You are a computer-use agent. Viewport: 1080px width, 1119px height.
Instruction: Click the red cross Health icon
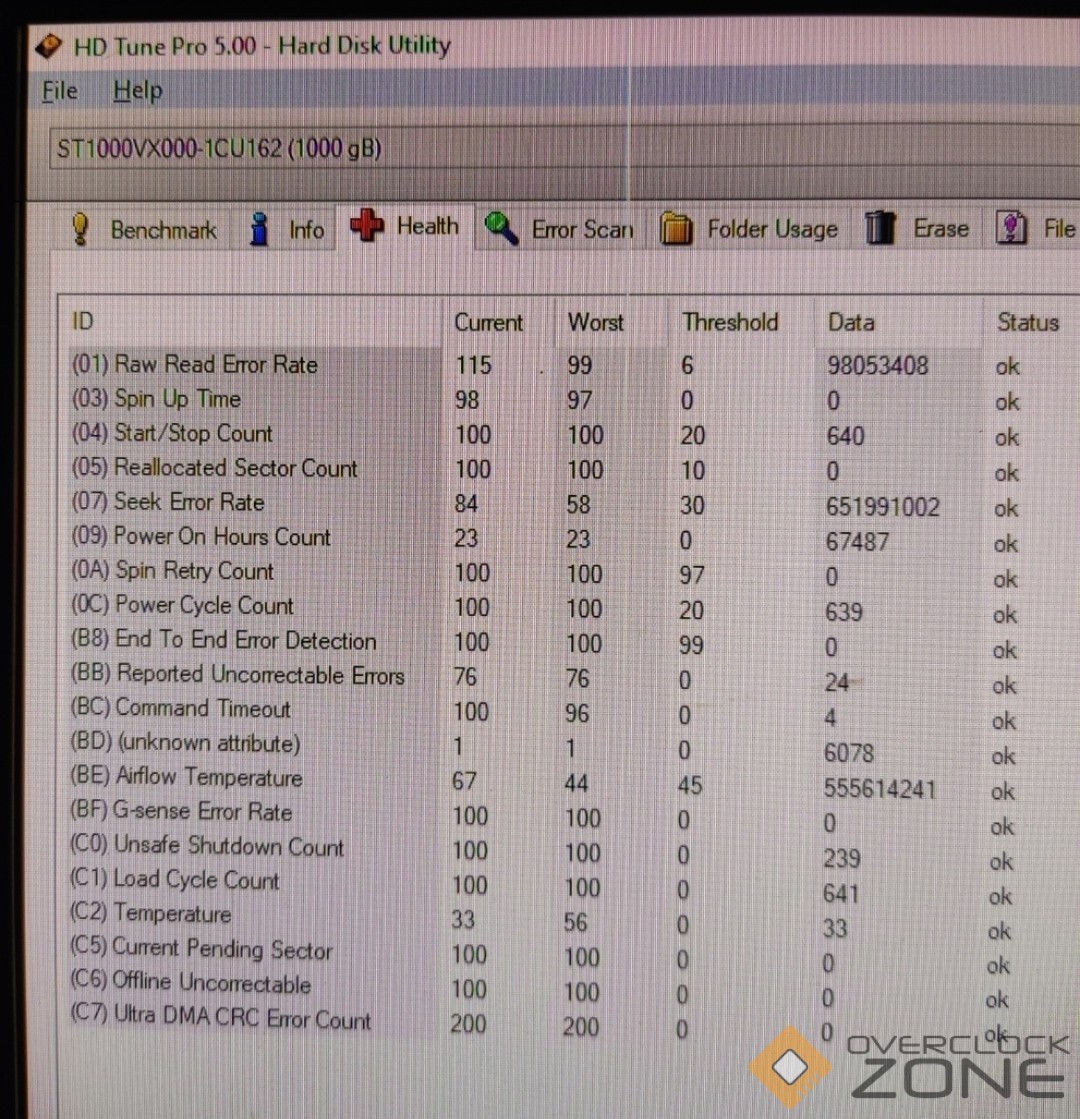[367, 226]
